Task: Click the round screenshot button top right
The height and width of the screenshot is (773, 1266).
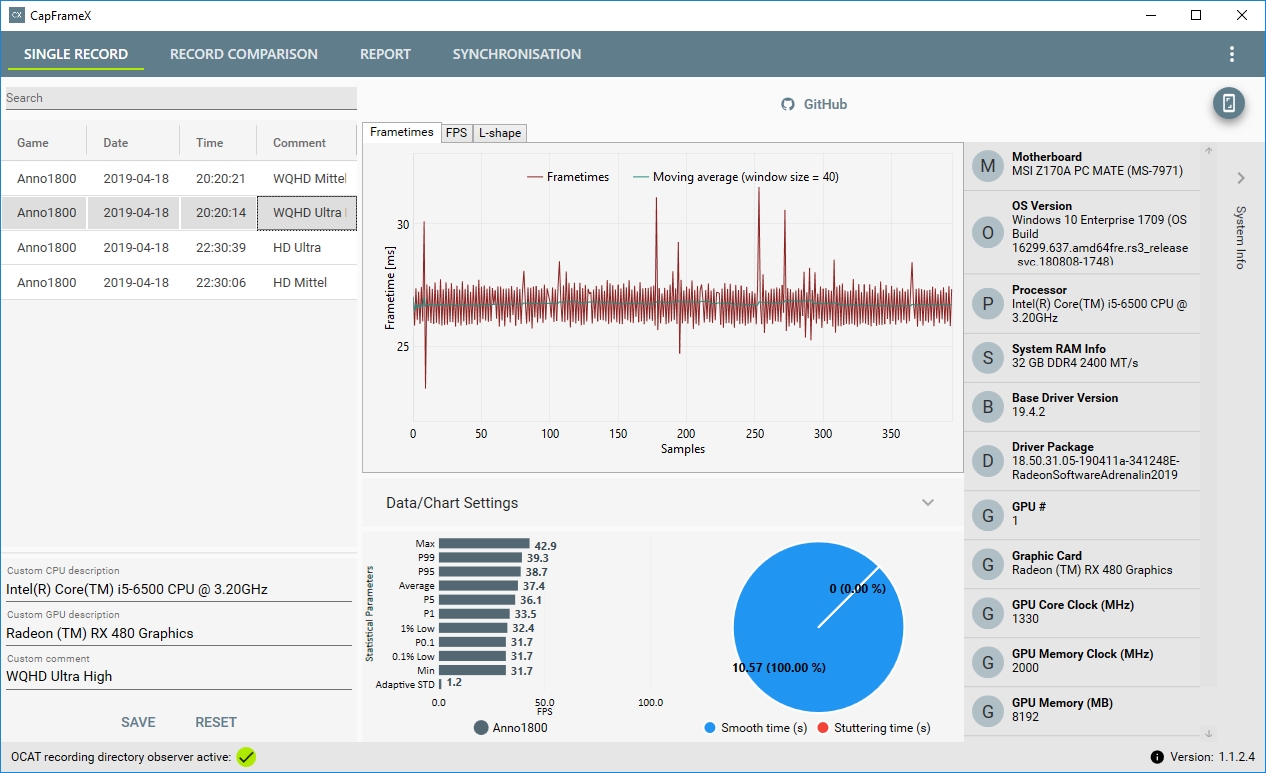Action: coord(1229,103)
